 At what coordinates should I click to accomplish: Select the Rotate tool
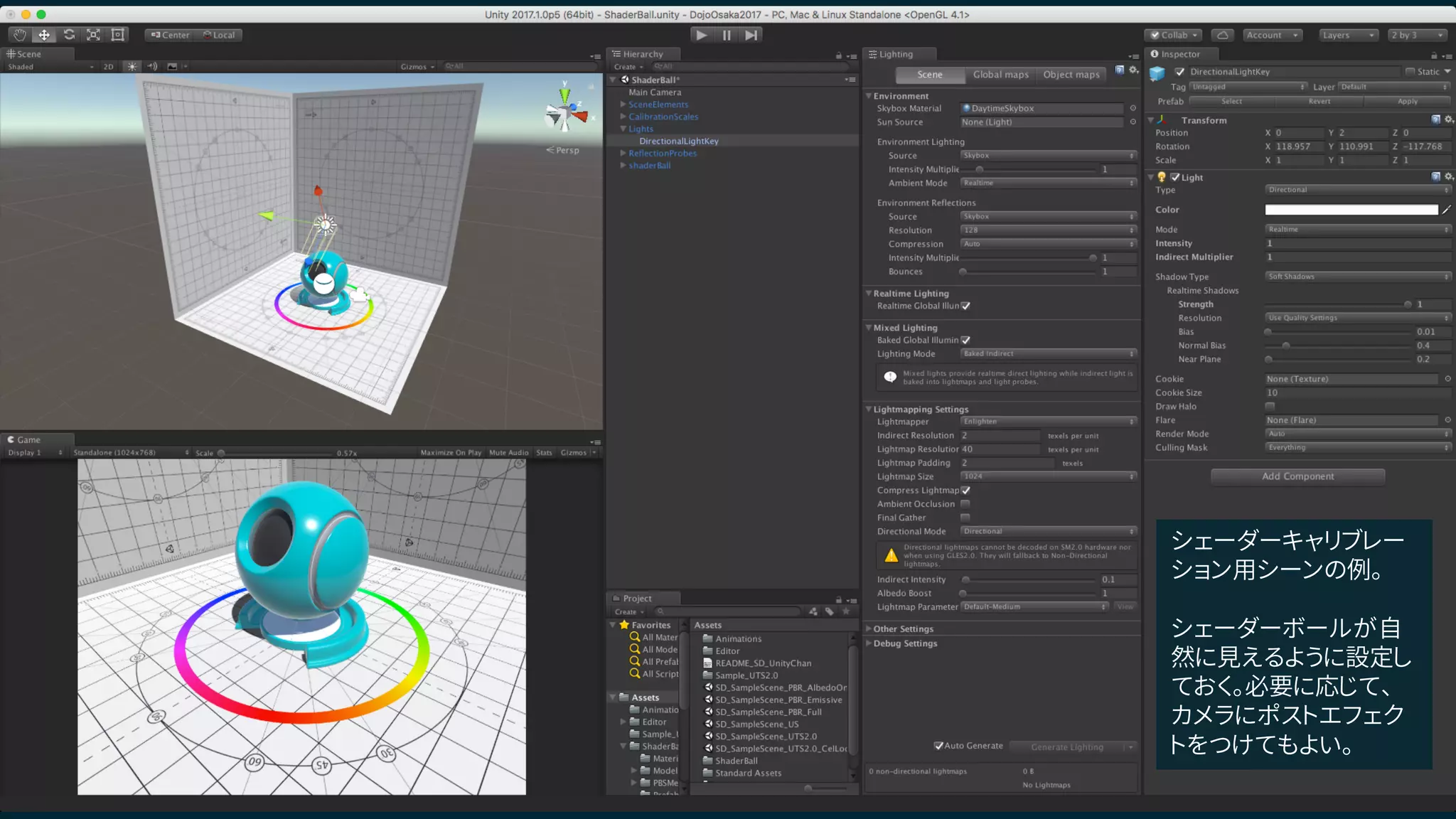click(69, 35)
